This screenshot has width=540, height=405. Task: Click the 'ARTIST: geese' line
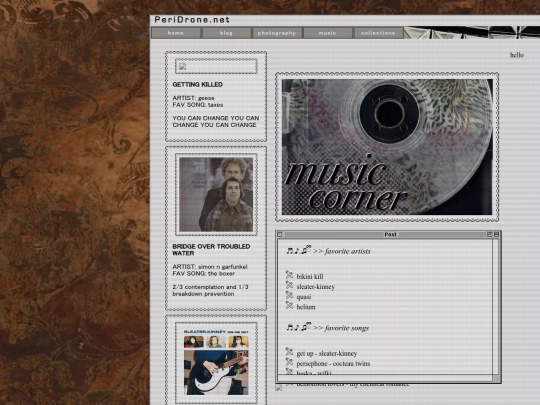[194, 98]
